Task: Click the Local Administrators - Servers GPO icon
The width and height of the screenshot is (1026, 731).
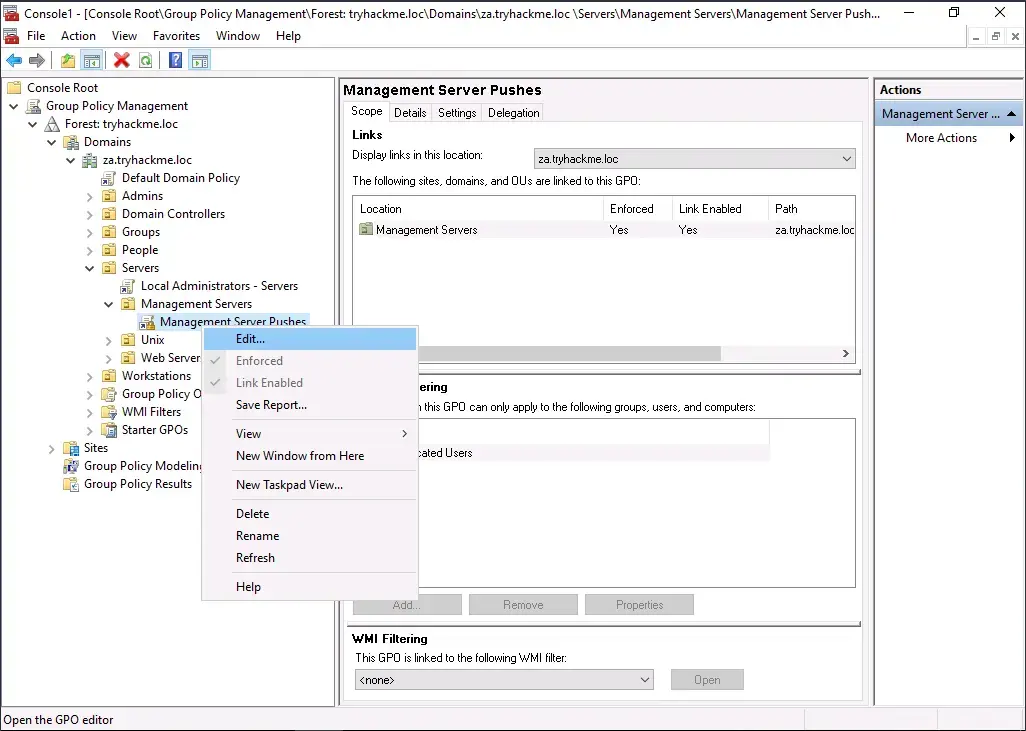Action: [128, 286]
